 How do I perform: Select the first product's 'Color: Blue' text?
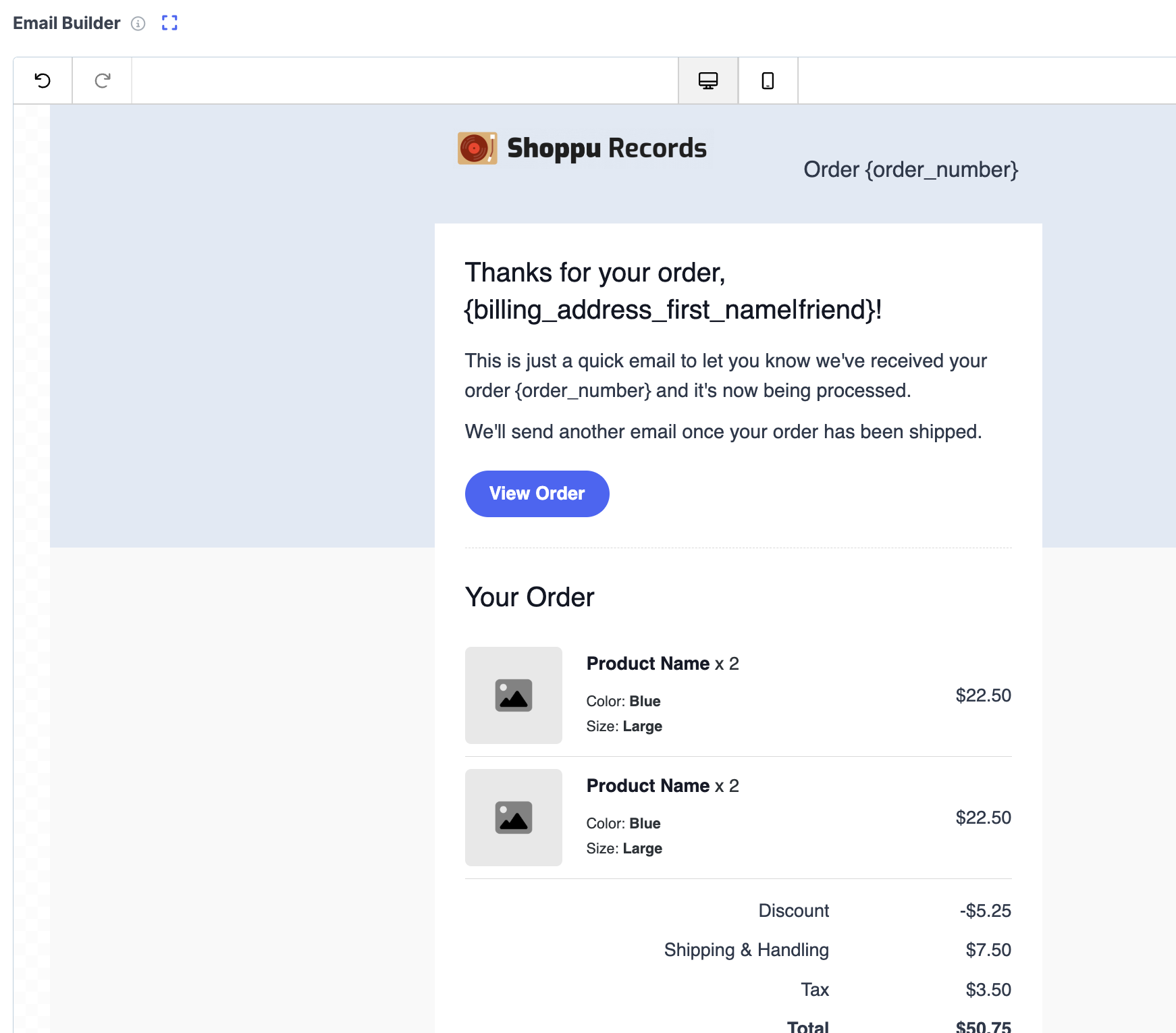click(623, 701)
